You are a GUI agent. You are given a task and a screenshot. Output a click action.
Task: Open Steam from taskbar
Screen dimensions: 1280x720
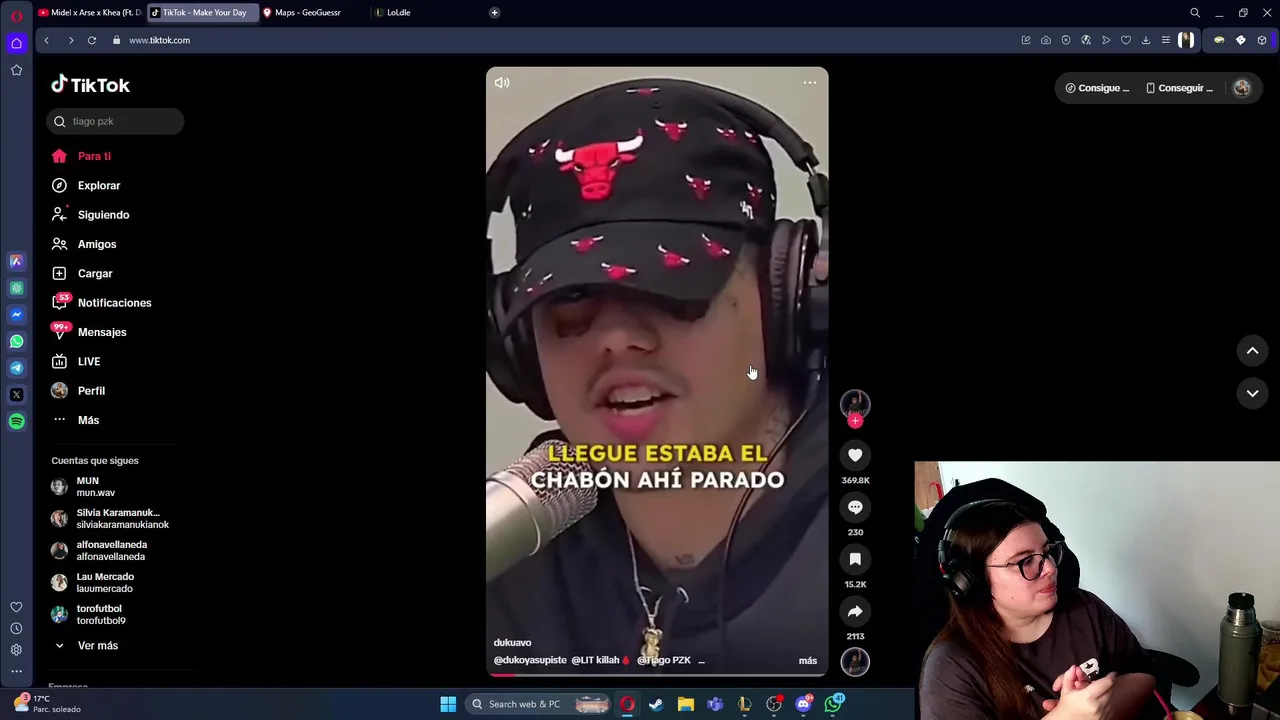[x=656, y=704]
